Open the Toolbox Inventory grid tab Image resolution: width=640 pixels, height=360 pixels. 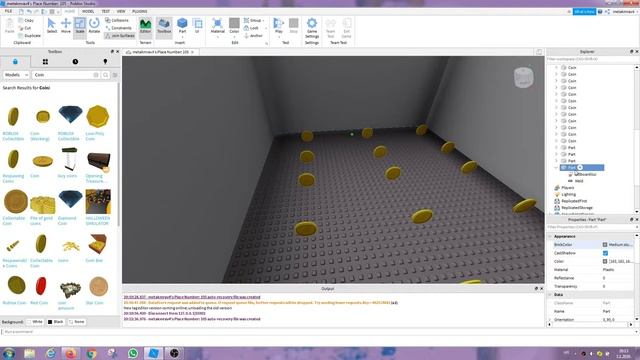45,62
